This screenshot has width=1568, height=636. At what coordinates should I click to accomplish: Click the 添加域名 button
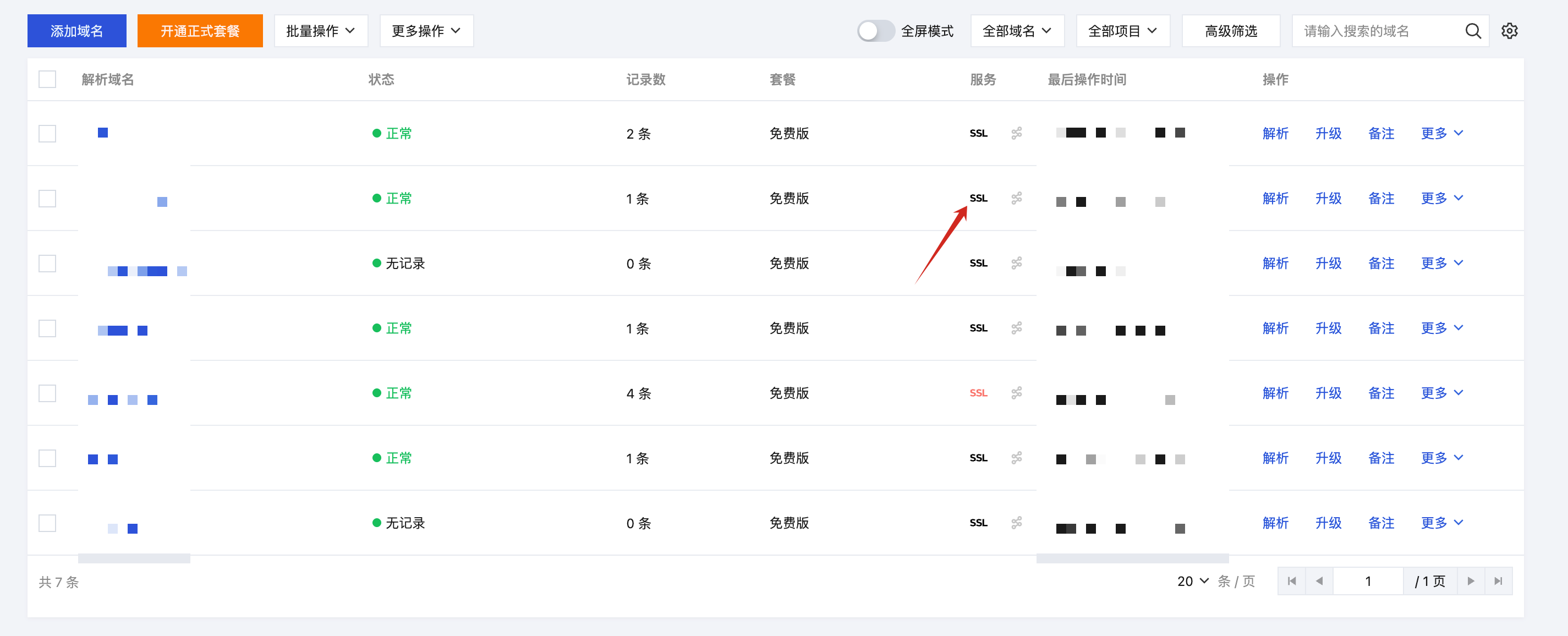(76, 31)
